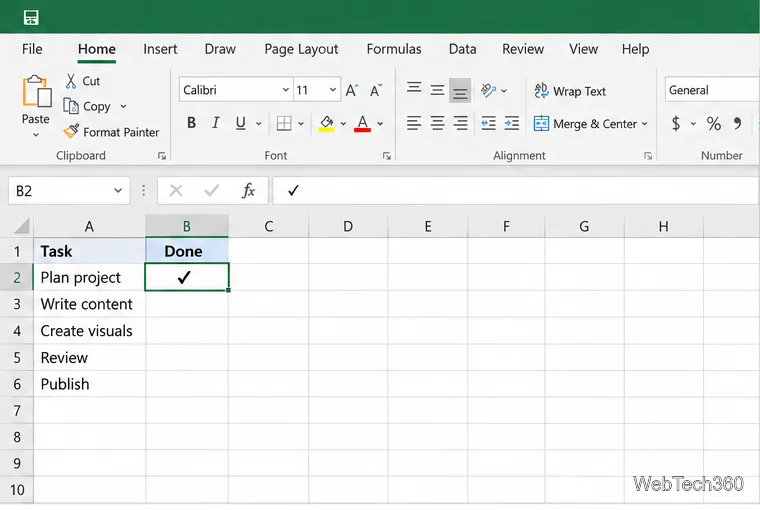Click into the formula bar field
760x510 pixels.
point(516,191)
